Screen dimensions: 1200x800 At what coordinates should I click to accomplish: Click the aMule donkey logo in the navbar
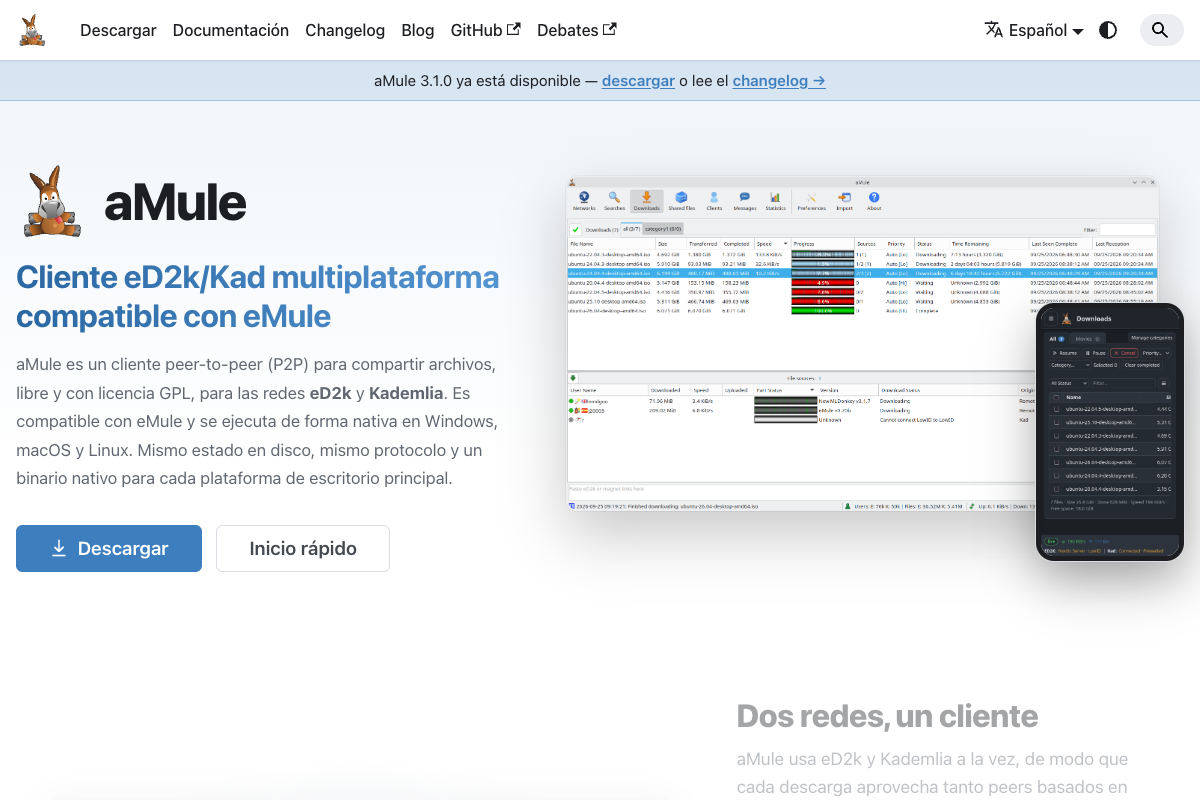tap(32, 30)
